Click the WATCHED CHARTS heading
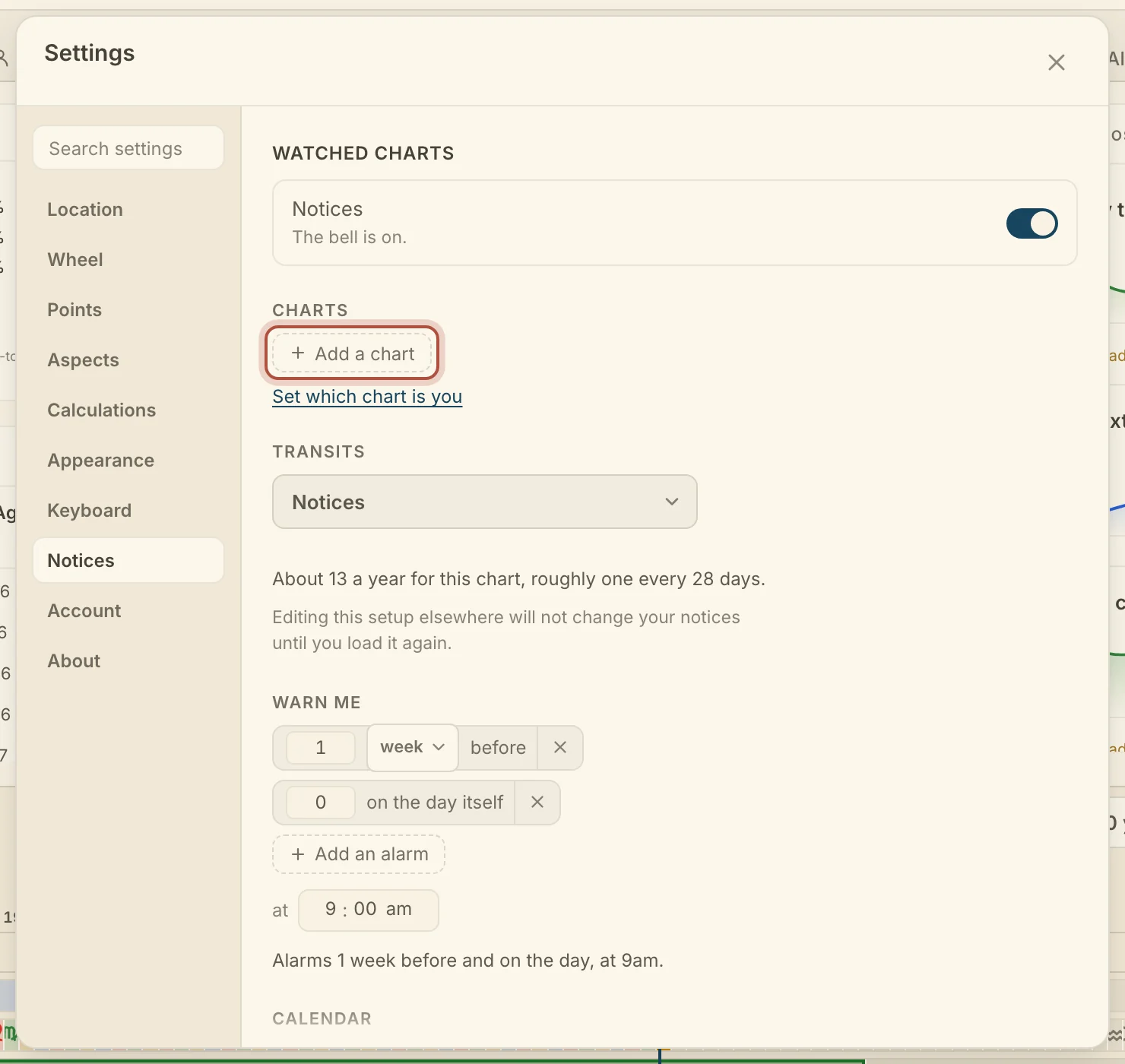Screen dimensions: 1125x1064 click(363, 154)
